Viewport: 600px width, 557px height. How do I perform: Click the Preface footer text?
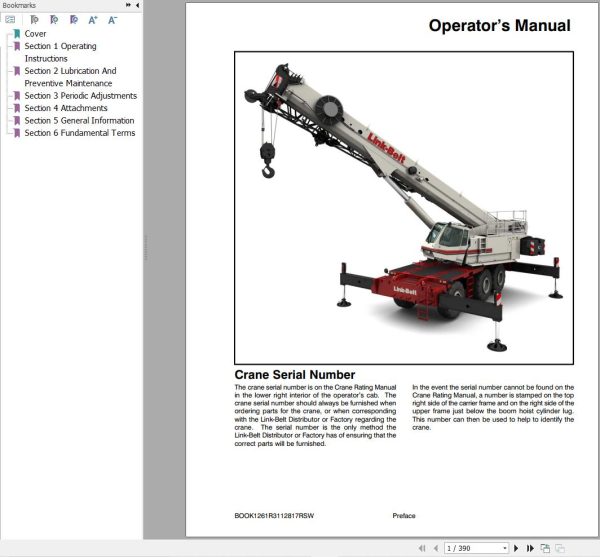coord(404,516)
